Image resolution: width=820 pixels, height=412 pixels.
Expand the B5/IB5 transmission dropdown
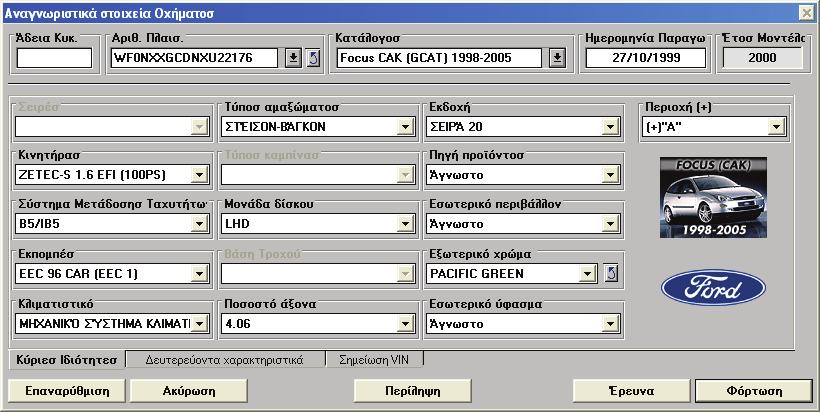click(200, 224)
